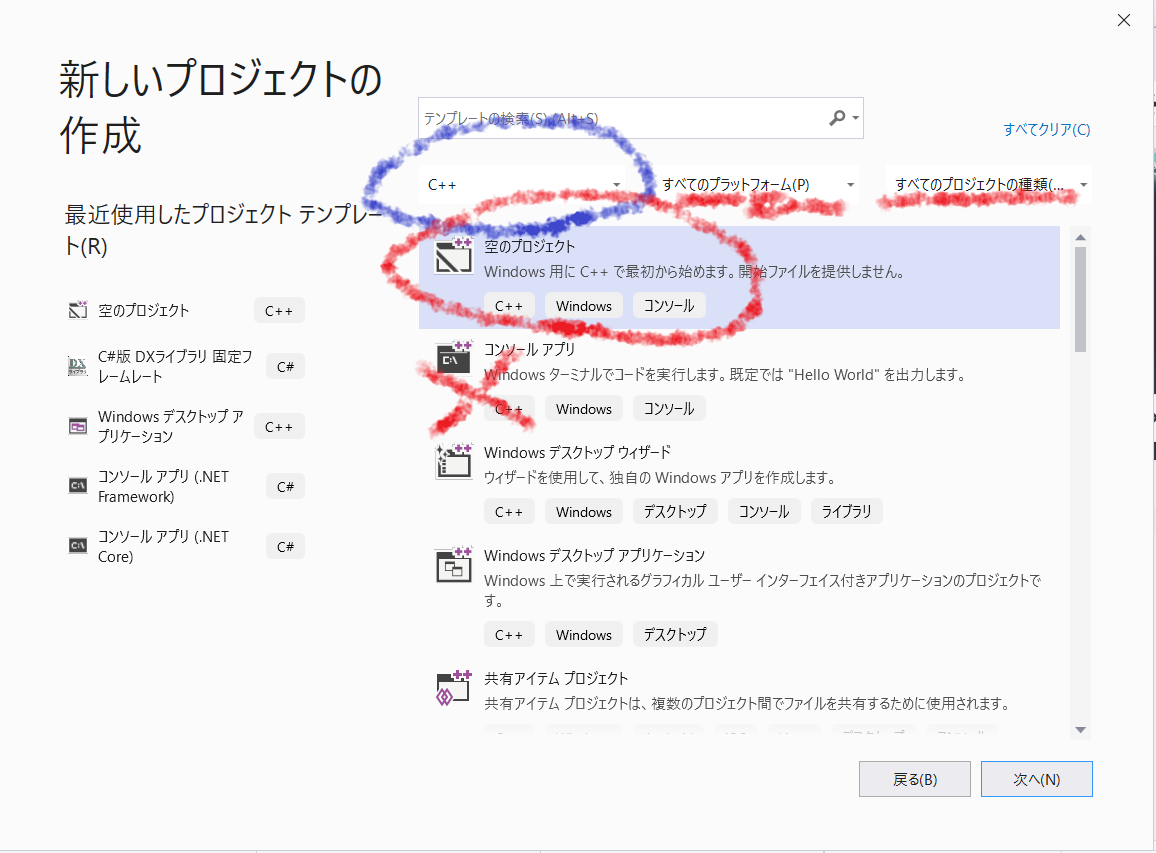Image resolution: width=1156 pixels, height=853 pixels.
Task: Expand the all project types dropdown
Action: pos(988,184)
